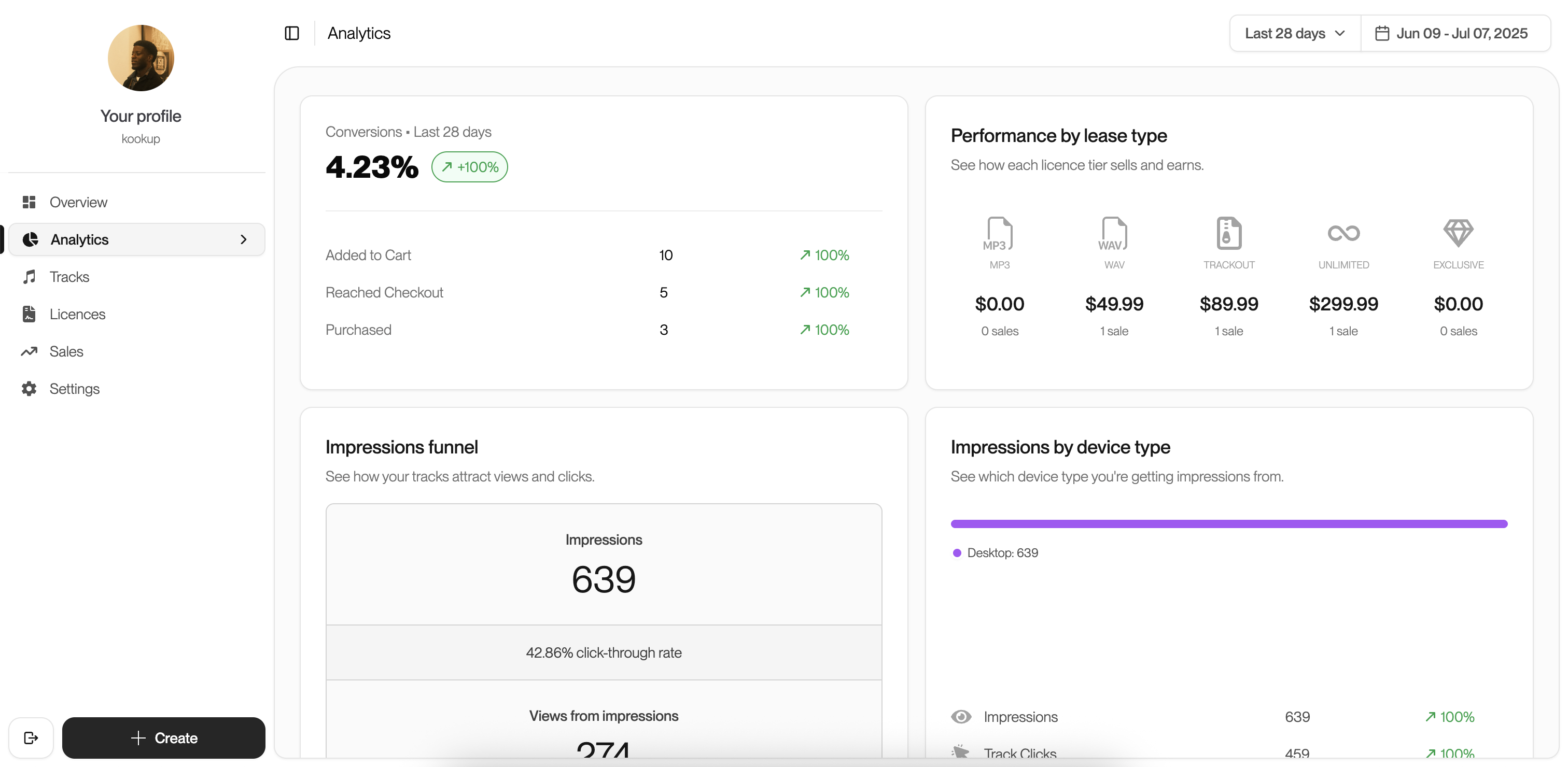1568x767 pixels.
Task: Click the $299.99 Unlimited earnings
Action: point(1343,304)
